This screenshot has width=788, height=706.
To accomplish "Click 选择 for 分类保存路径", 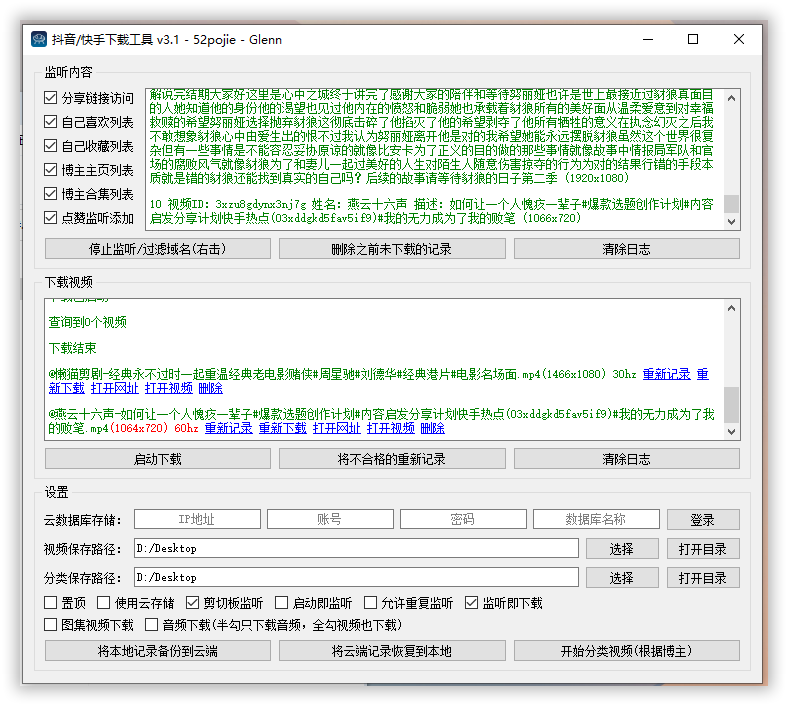I will pyautogui.click(x=622, y=578).
